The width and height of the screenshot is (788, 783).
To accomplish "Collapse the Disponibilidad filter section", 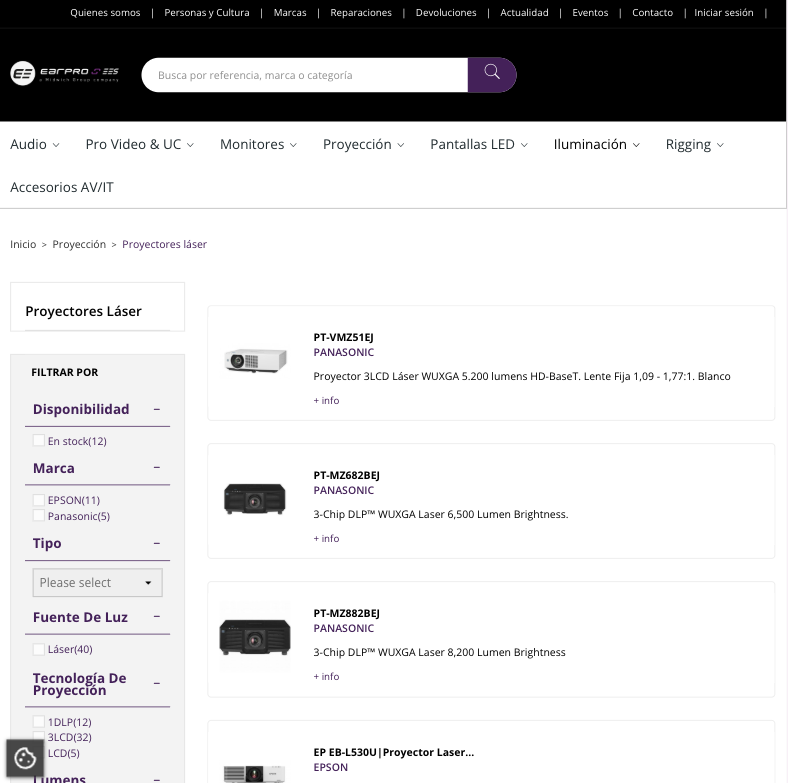I will pyautogui.click(x=157, y=410).
